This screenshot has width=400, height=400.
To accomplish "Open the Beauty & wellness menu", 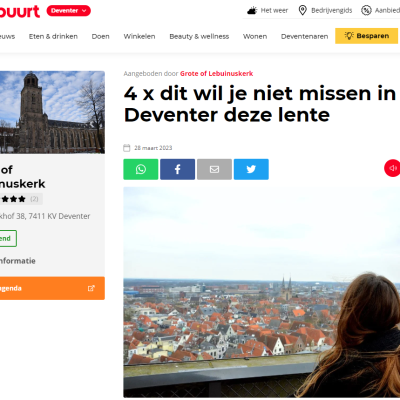I will pyautogui.click(x=199, y=36).
